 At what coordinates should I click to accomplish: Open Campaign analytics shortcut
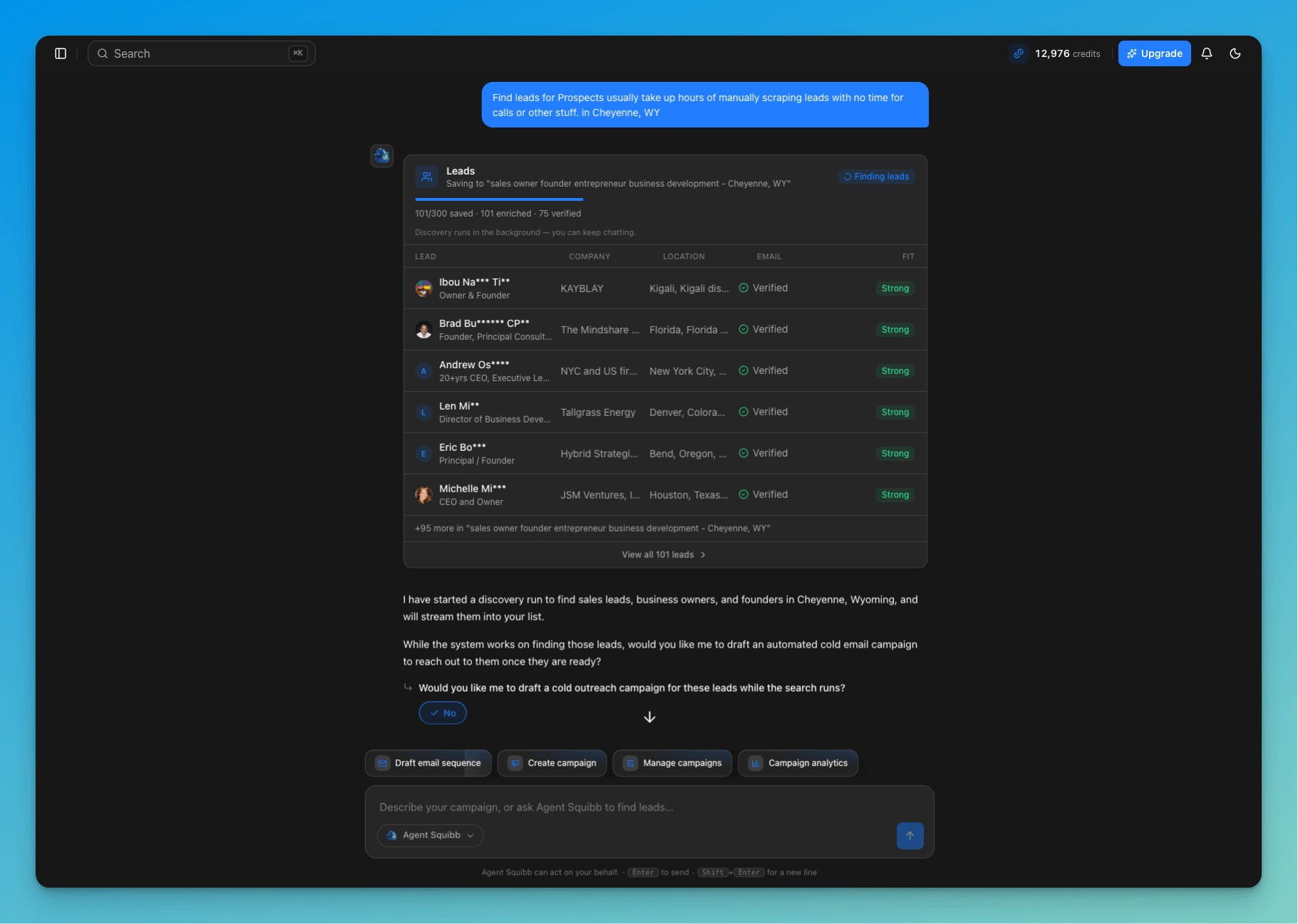798,763
